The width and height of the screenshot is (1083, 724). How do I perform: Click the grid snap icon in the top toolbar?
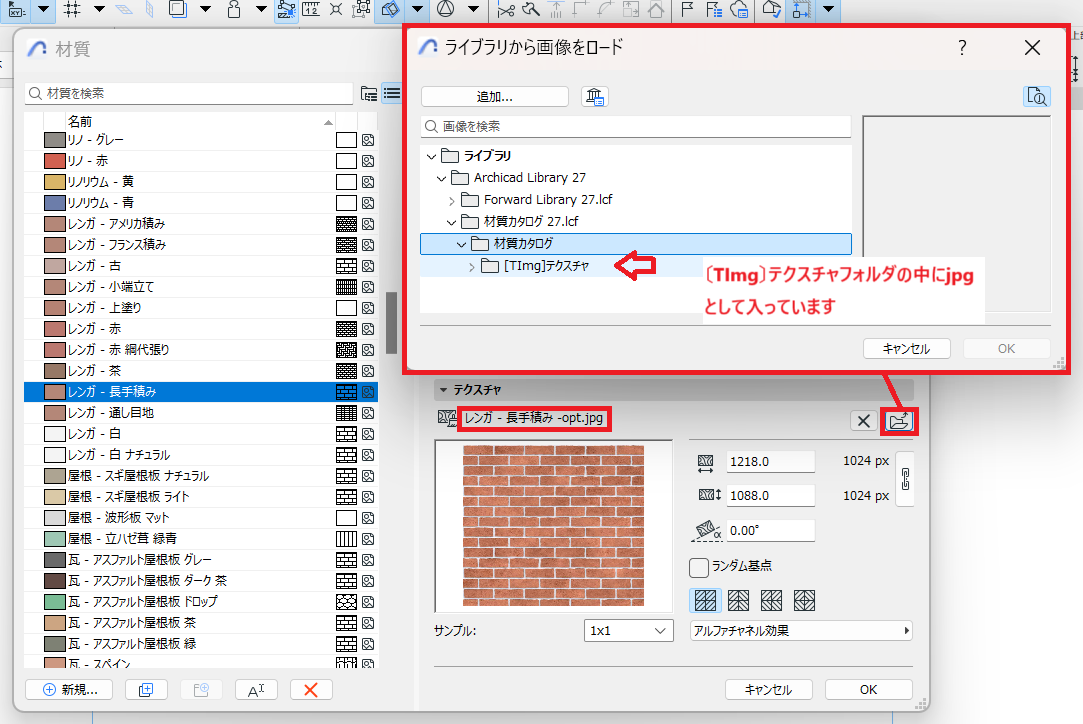pos(72,10)
